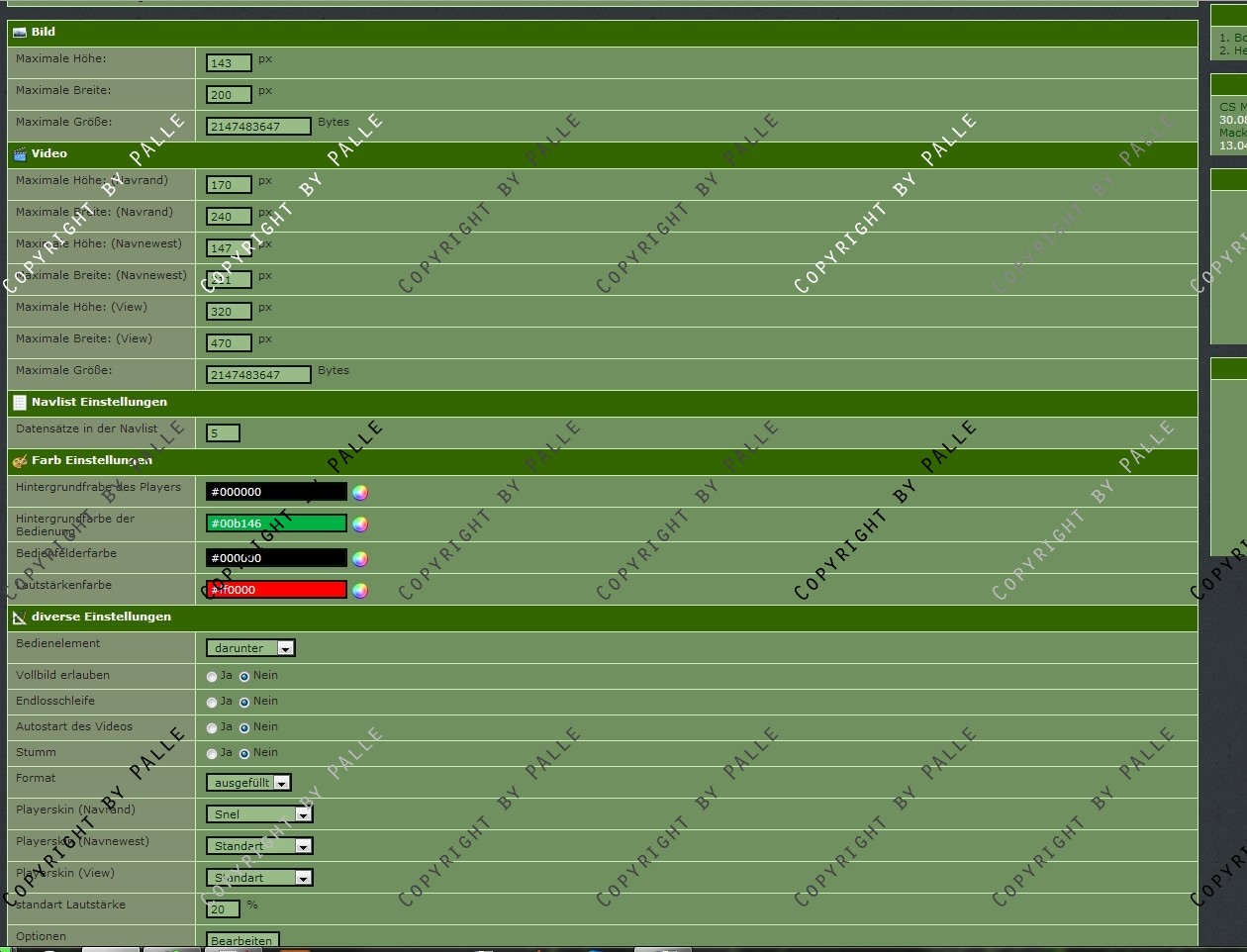Open the Format dropdown showing ausgefüllt
The image size is (1247, 952).
248,783
